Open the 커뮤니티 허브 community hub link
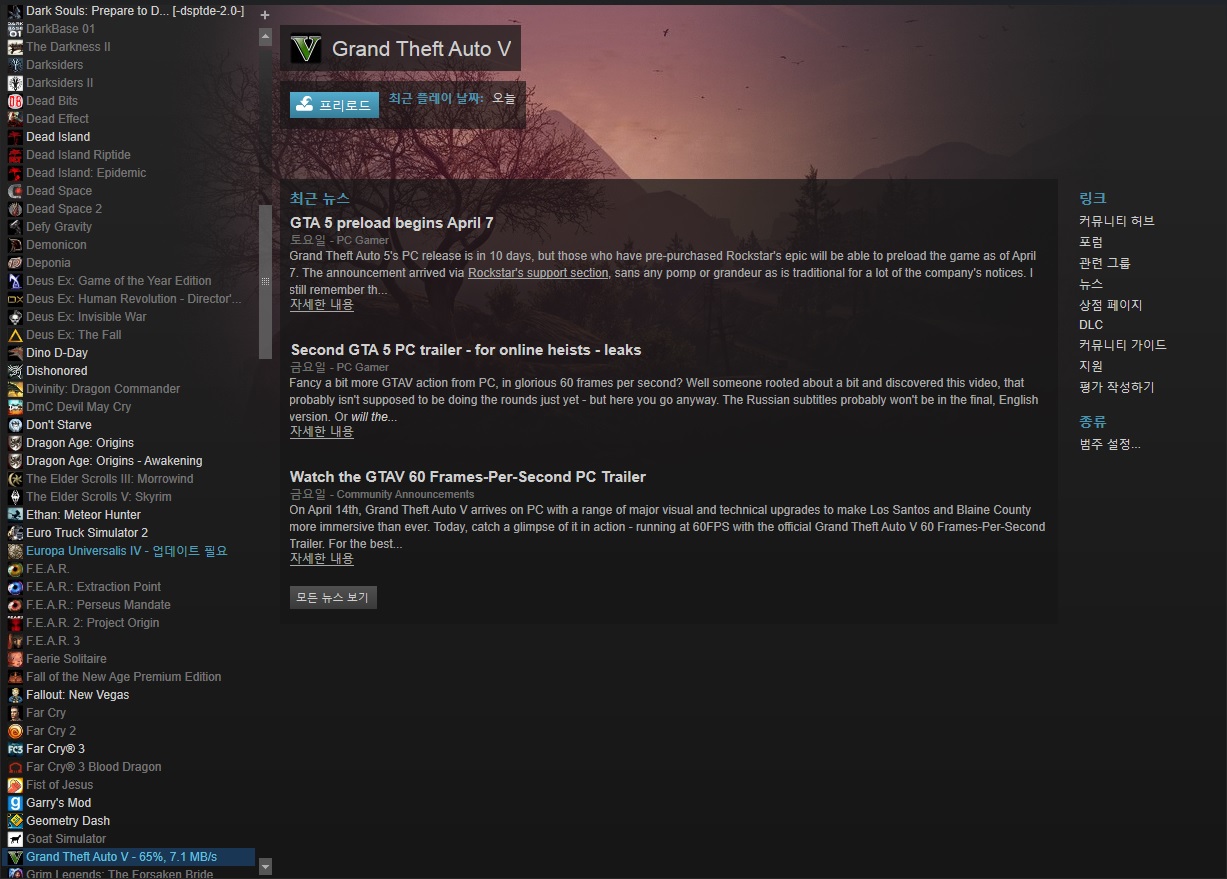 click(x=1116, y=221)
